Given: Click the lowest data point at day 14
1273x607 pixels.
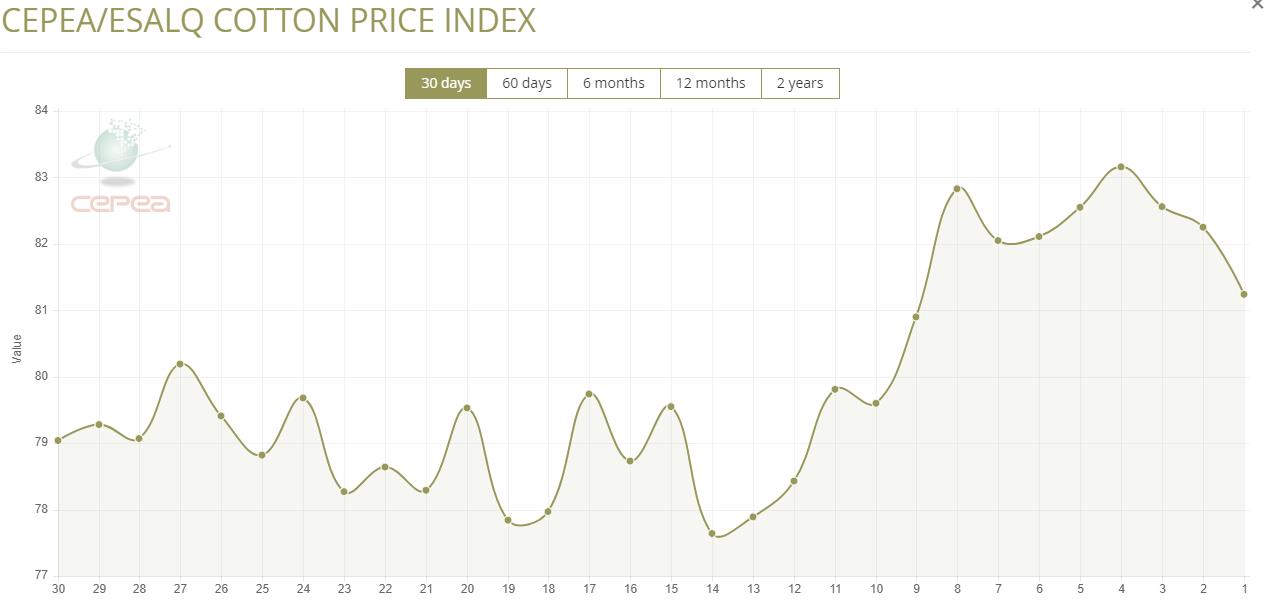Looking at the screenshot, I should [x=712, y=534].
